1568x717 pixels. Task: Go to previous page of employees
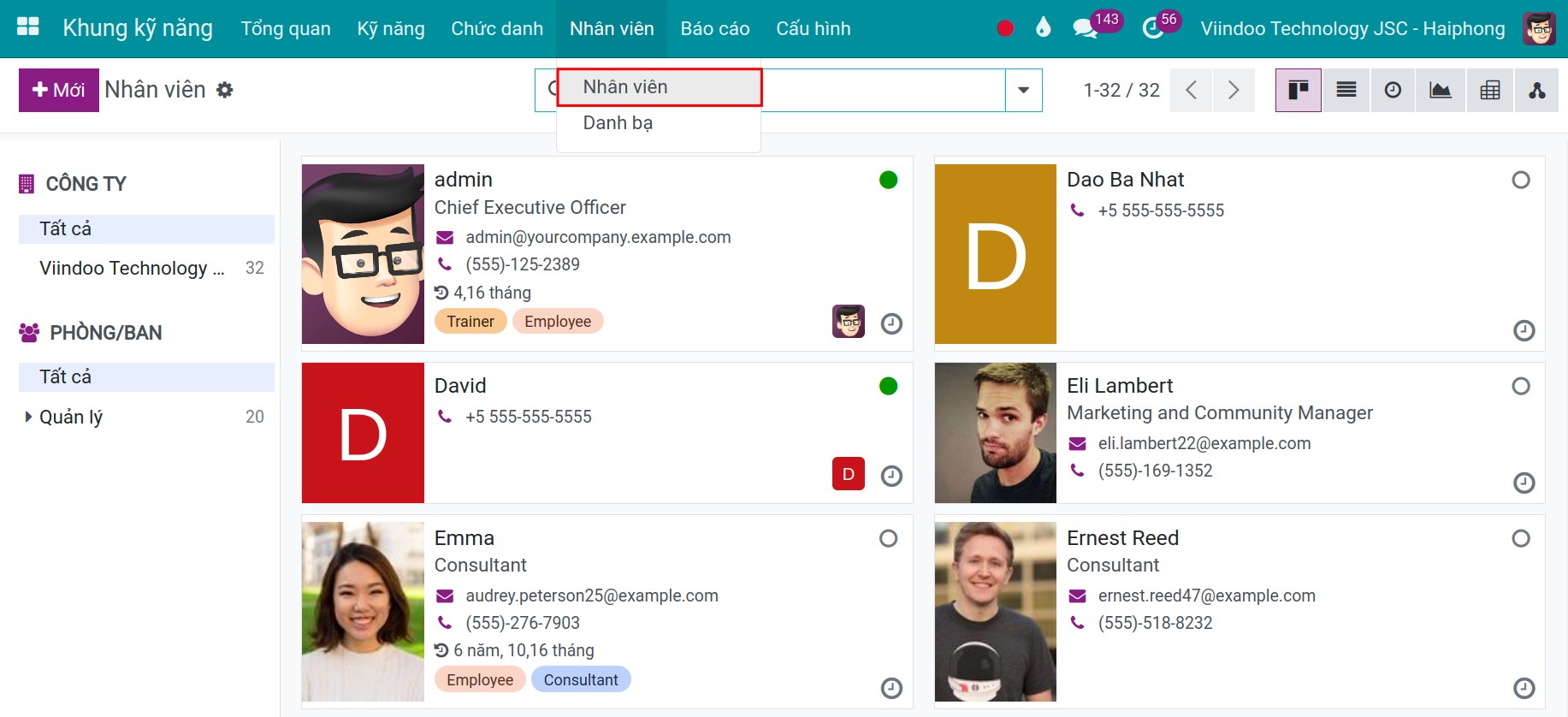click(1191, 90)
